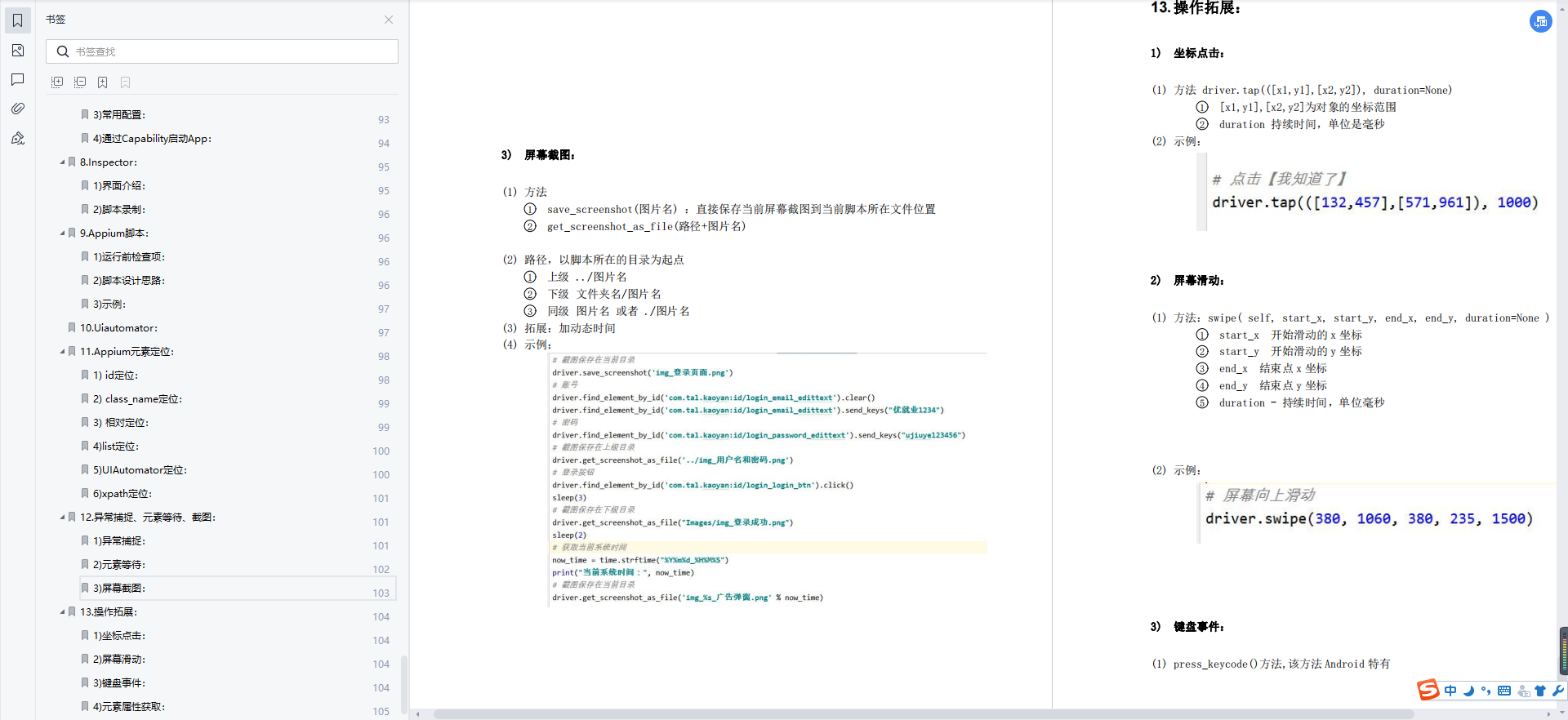Open the comments panel icon

coord(18,79)
